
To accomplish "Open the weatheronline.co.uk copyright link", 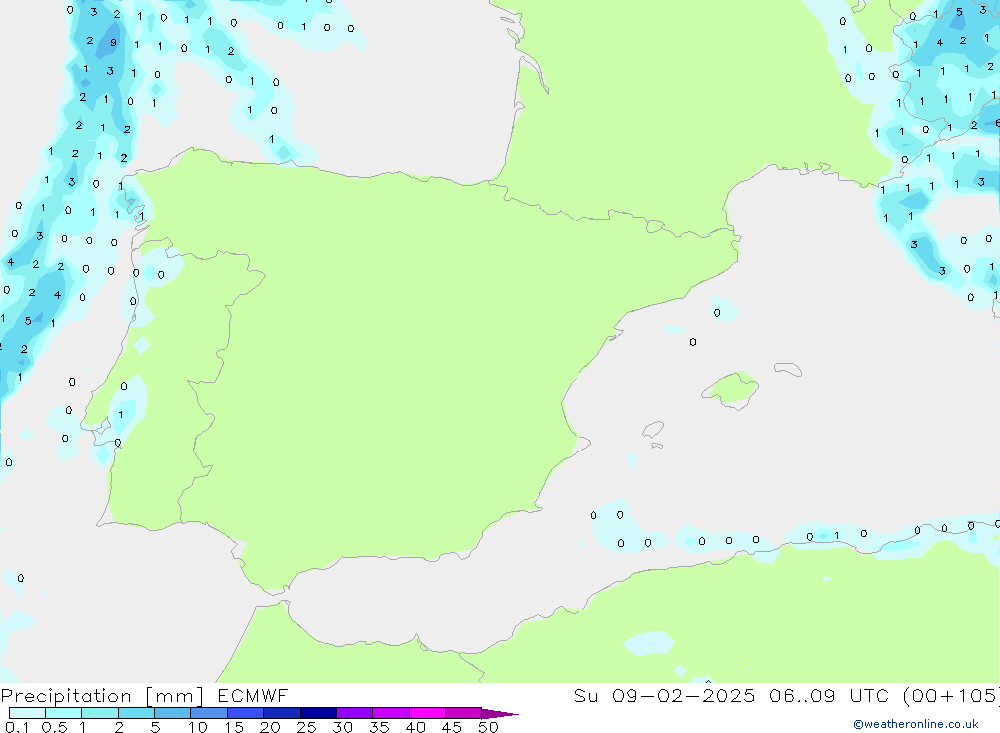I will 916,724.
